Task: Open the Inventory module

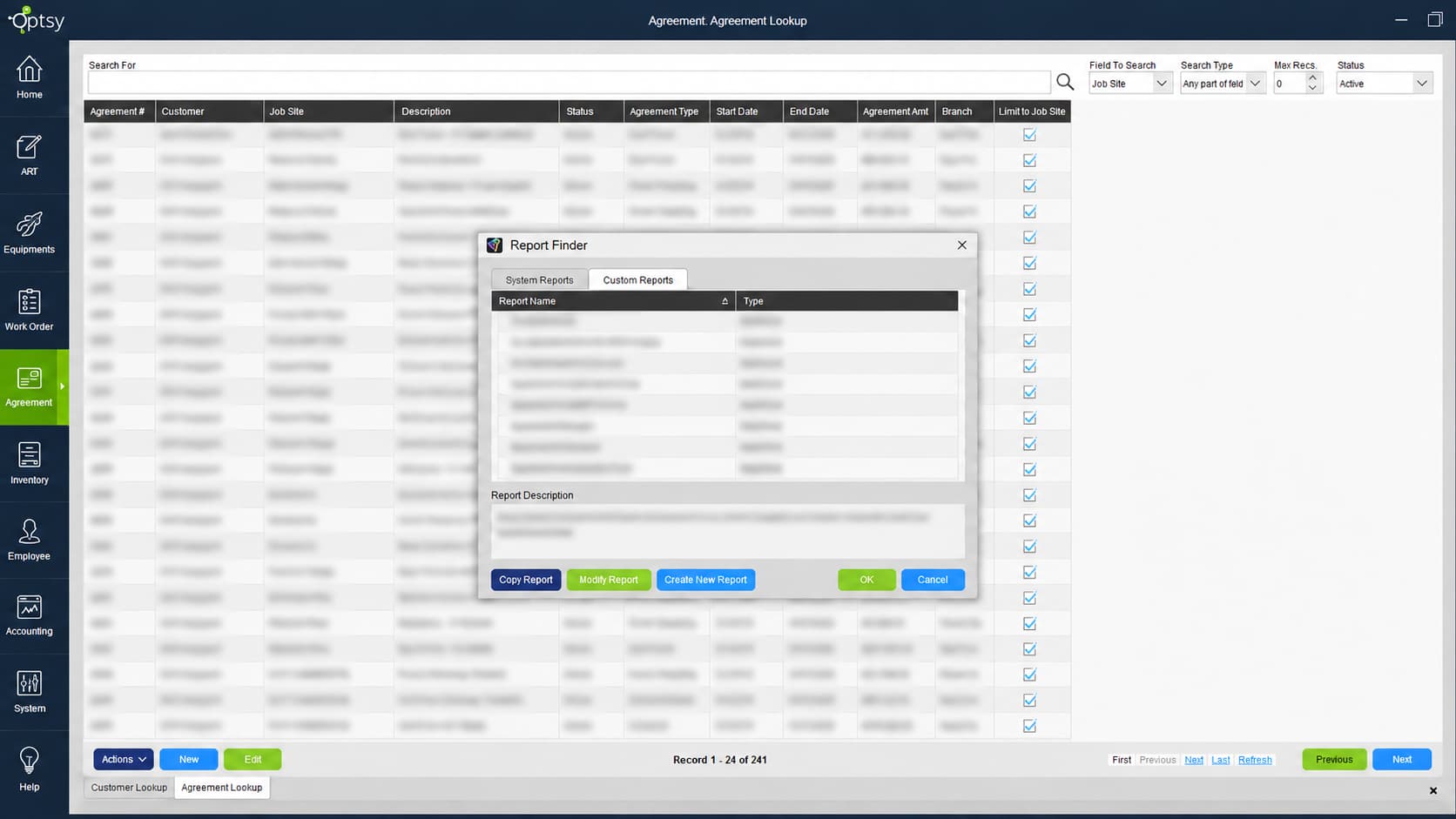Action: [x=30, y=464]
